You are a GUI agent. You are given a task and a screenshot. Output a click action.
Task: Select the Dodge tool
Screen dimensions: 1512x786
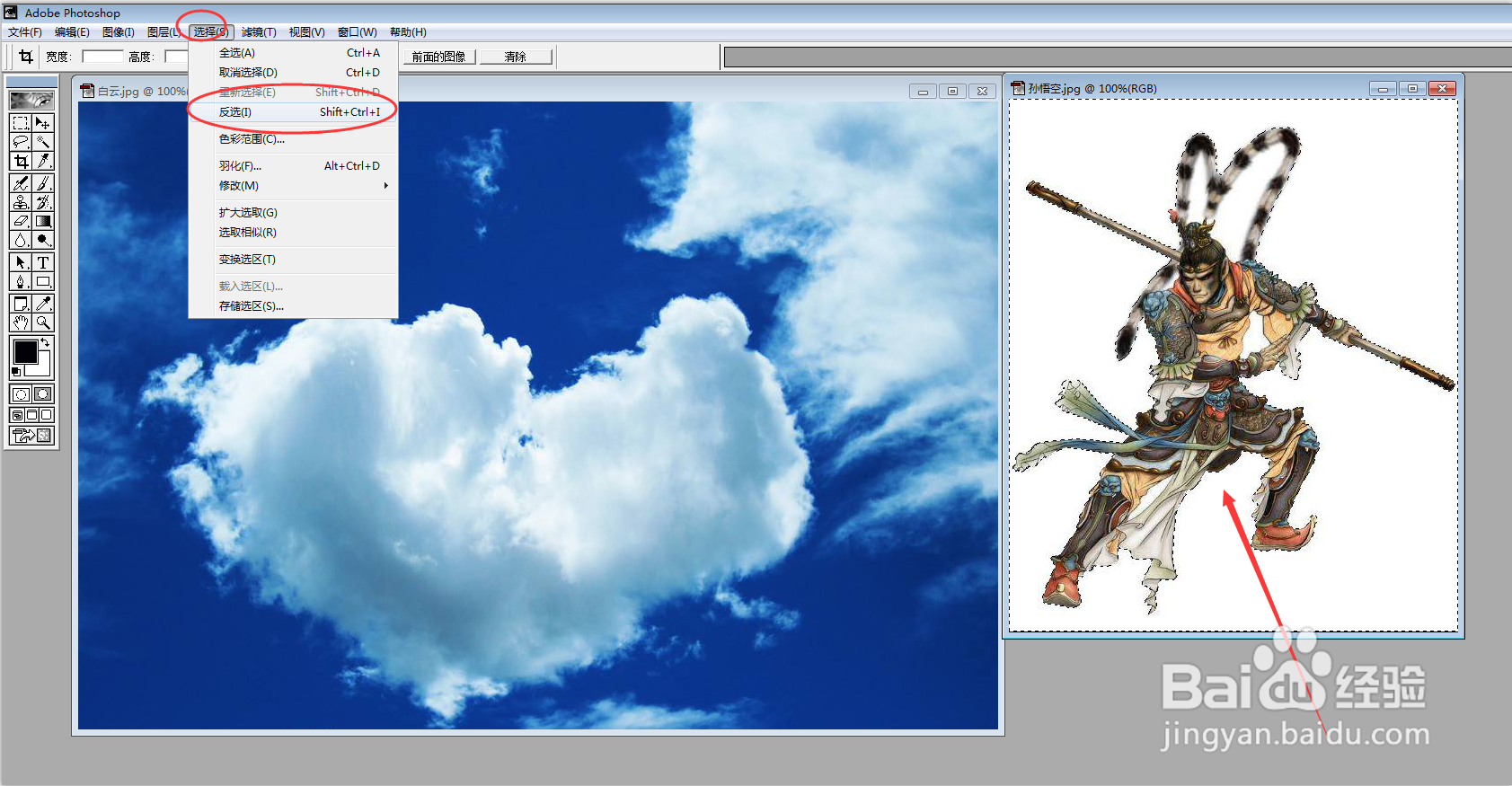(42, 240)
